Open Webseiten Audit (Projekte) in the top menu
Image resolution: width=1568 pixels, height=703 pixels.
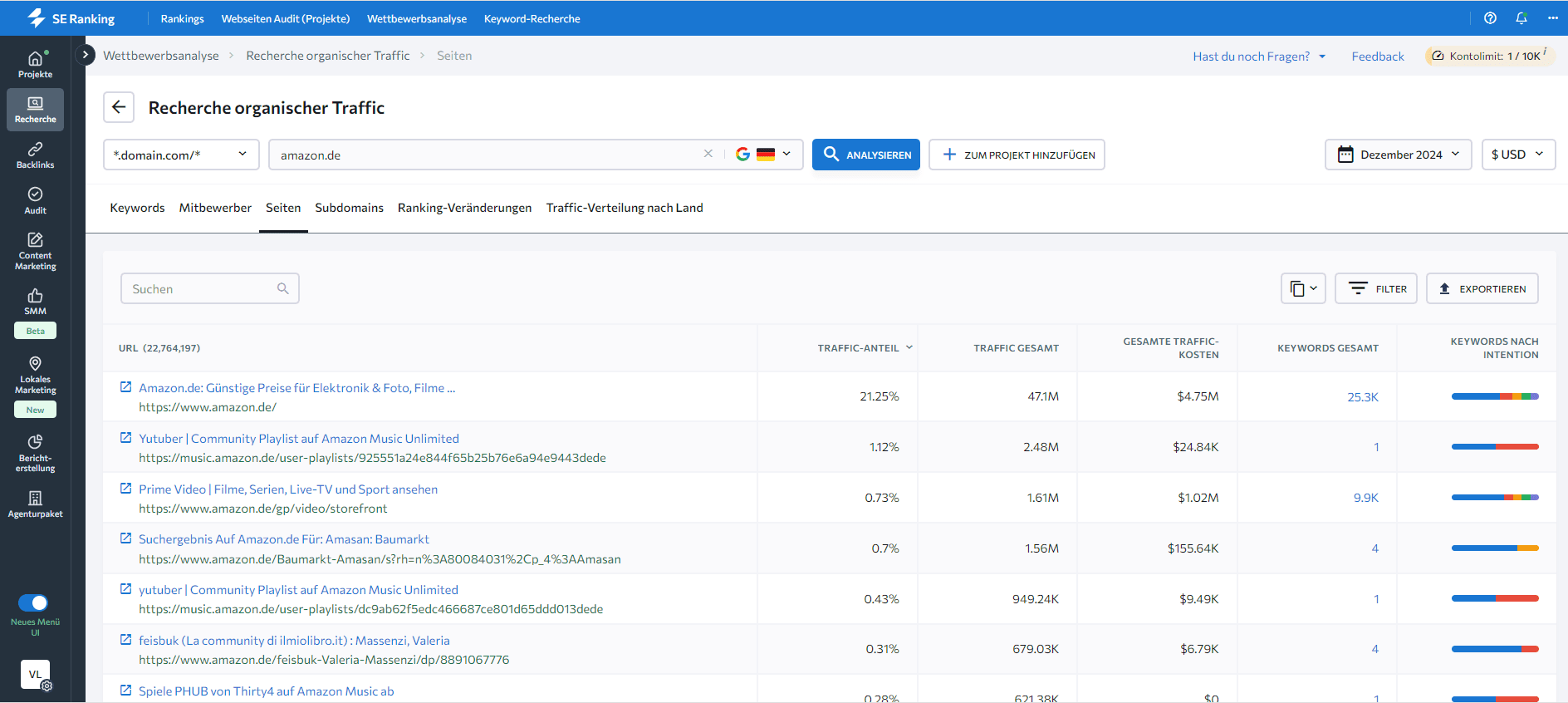[285, 18]
